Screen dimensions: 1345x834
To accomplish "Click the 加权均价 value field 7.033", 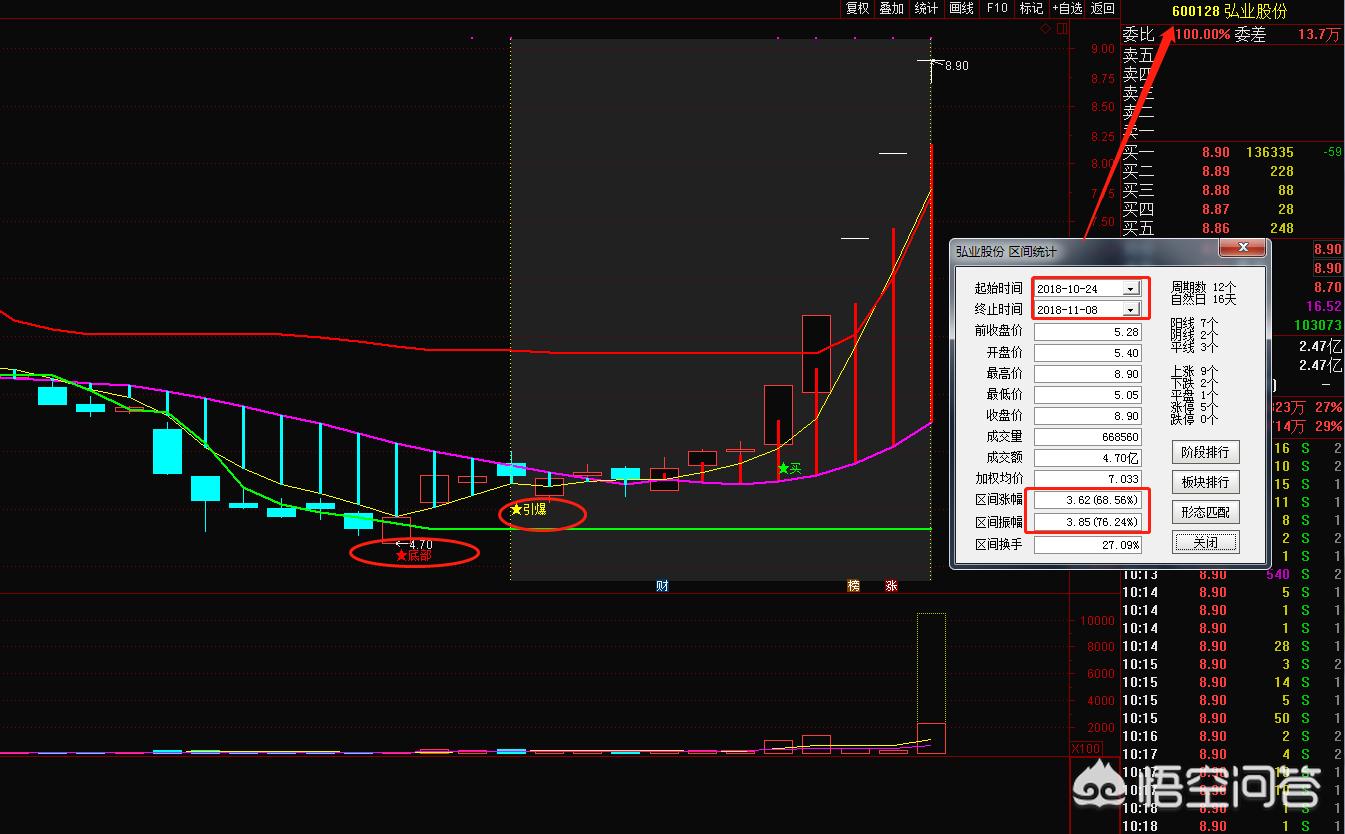I will pos(1088,479).
